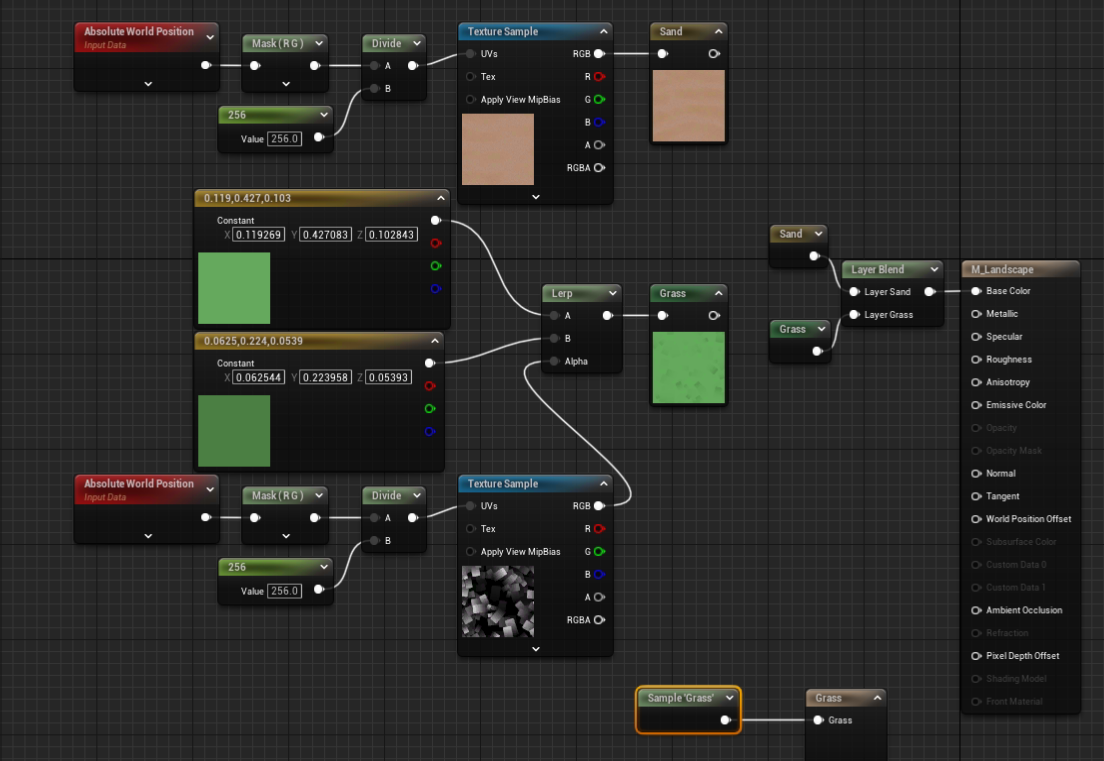Click the dark green color swatch
1104x761 pixels.
[234, 431]
